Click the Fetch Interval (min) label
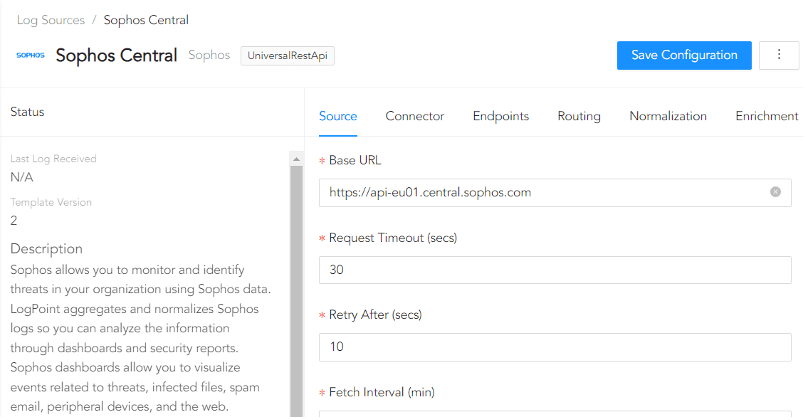The width and height of the screenshot is (805, 420). (x=381, y=392)
